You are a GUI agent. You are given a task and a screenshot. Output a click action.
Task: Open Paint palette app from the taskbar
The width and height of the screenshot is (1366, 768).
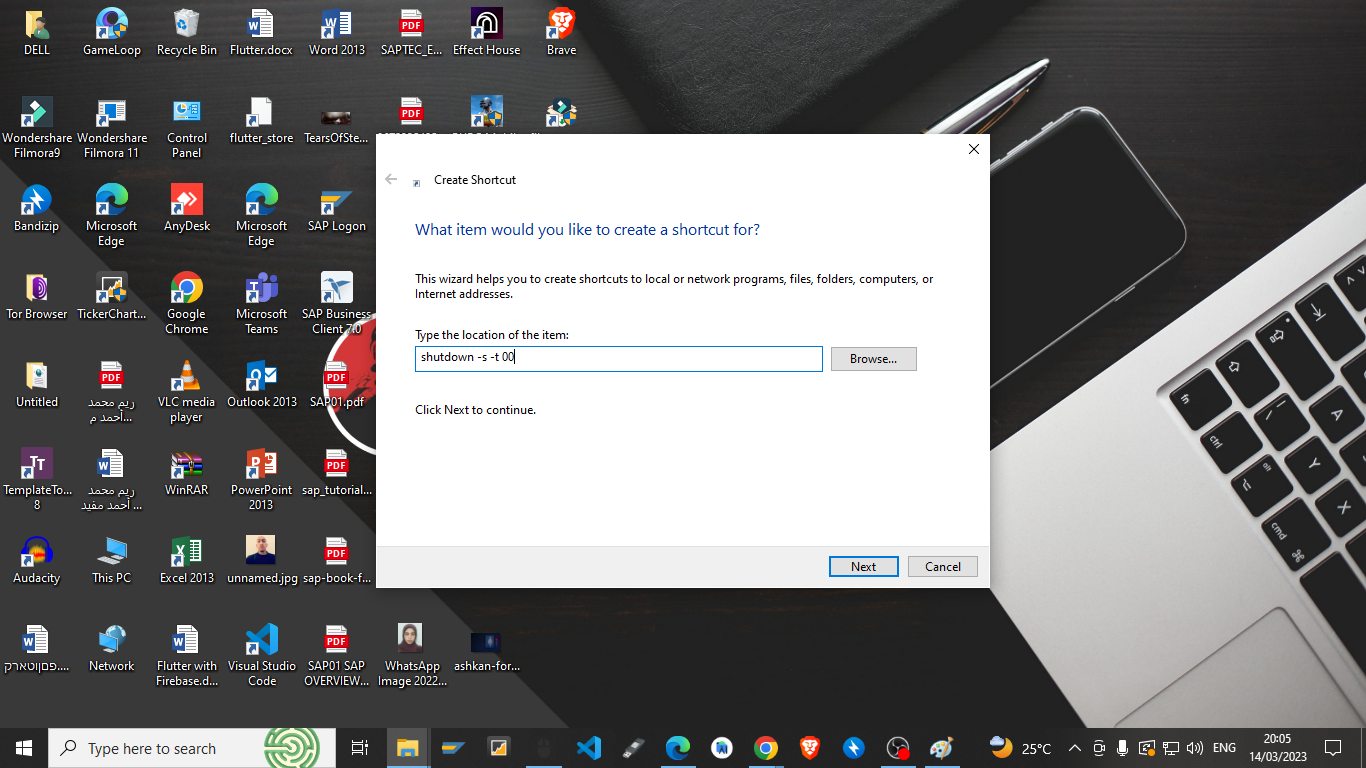click(941, 748)
